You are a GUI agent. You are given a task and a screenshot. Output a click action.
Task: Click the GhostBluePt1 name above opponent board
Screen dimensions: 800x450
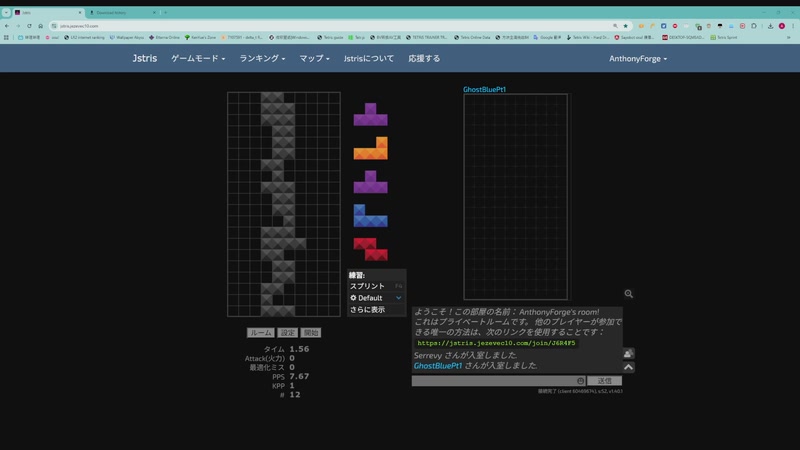[x=484, y=89]
